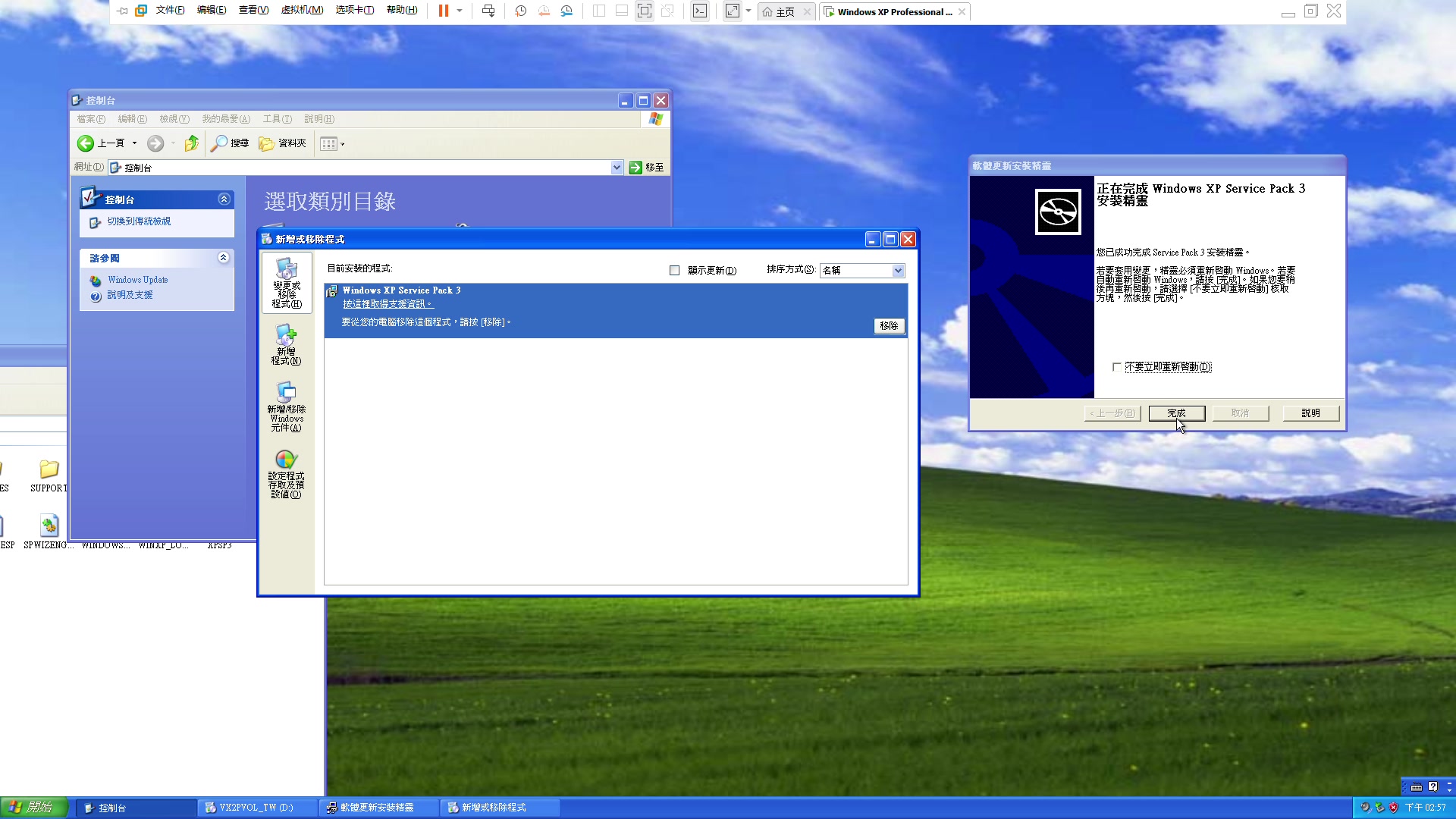1456x819 pixels.
Task: Select Windows XP Service Pack 3 list entry
Action: pyautogui.click(x=616, y=311)
